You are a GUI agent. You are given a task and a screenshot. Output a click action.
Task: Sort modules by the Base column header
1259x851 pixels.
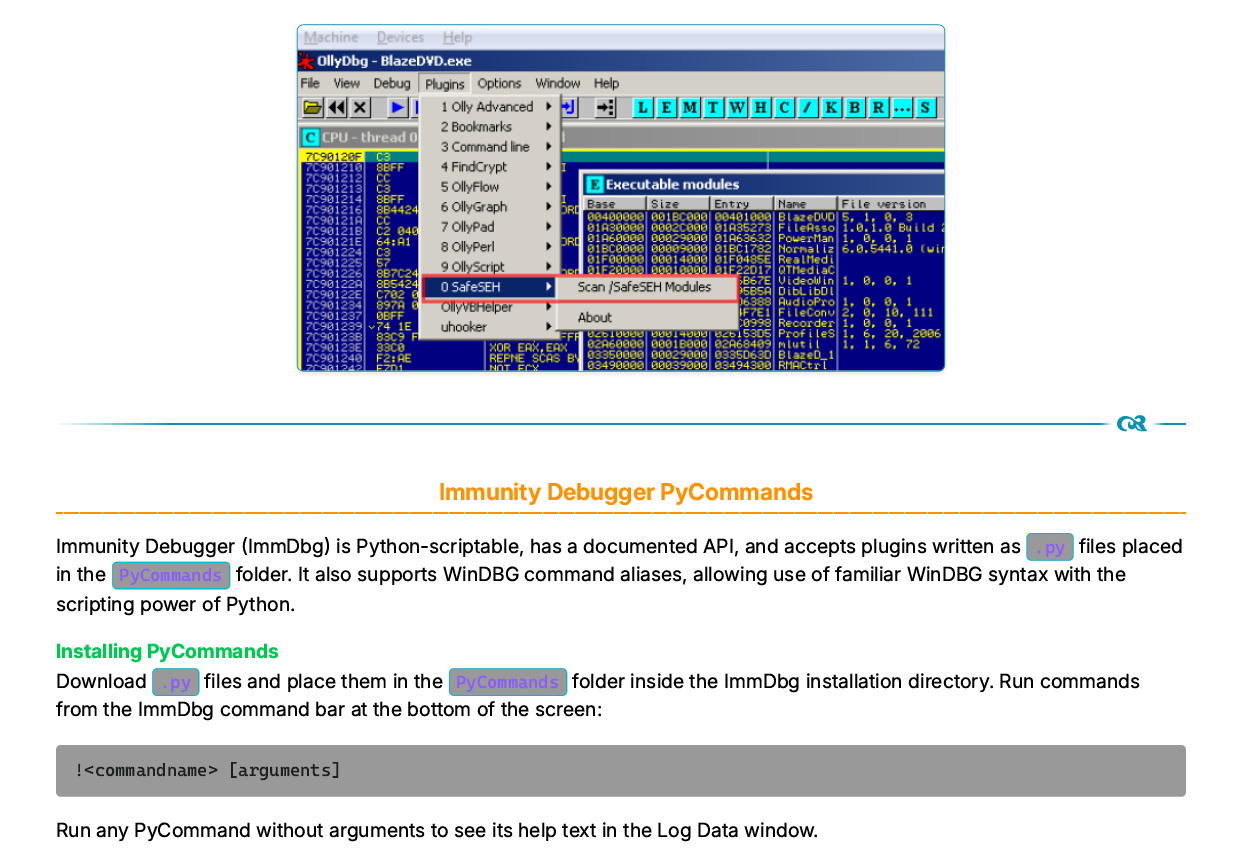click(614, 204)
